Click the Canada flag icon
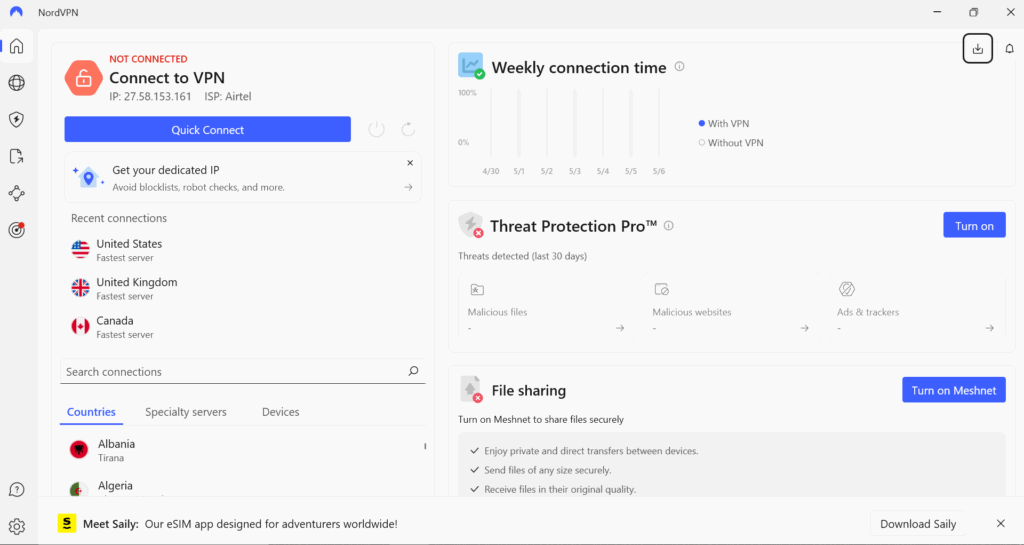1024x545 pixels. [x=80, y=326]
